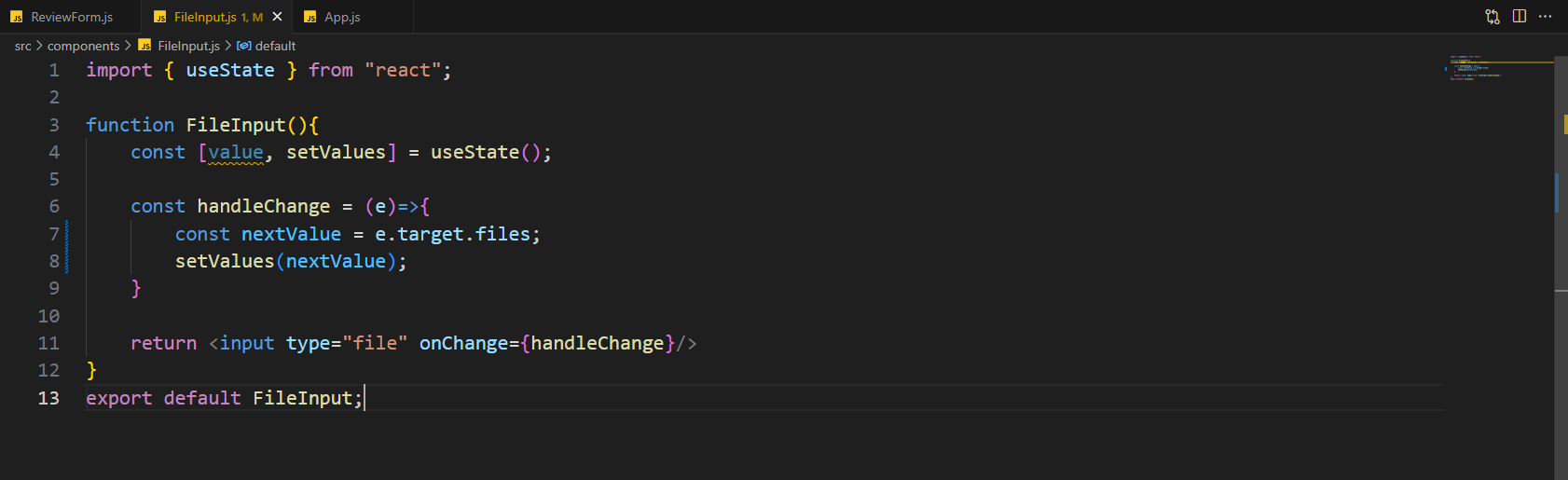
Task: Open the src breadcrumb dropdown
Action: coord(23,46)
